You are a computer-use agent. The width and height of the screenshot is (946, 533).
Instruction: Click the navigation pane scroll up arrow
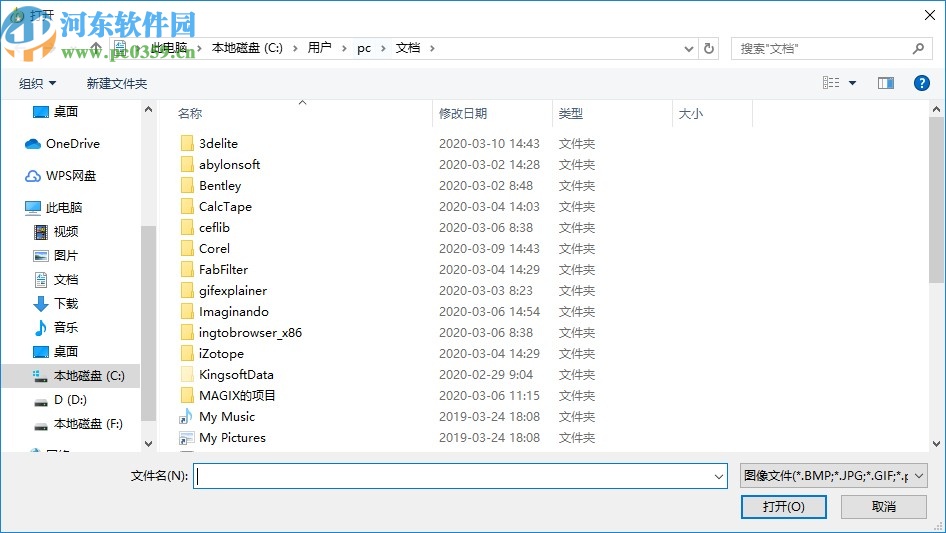148,109
